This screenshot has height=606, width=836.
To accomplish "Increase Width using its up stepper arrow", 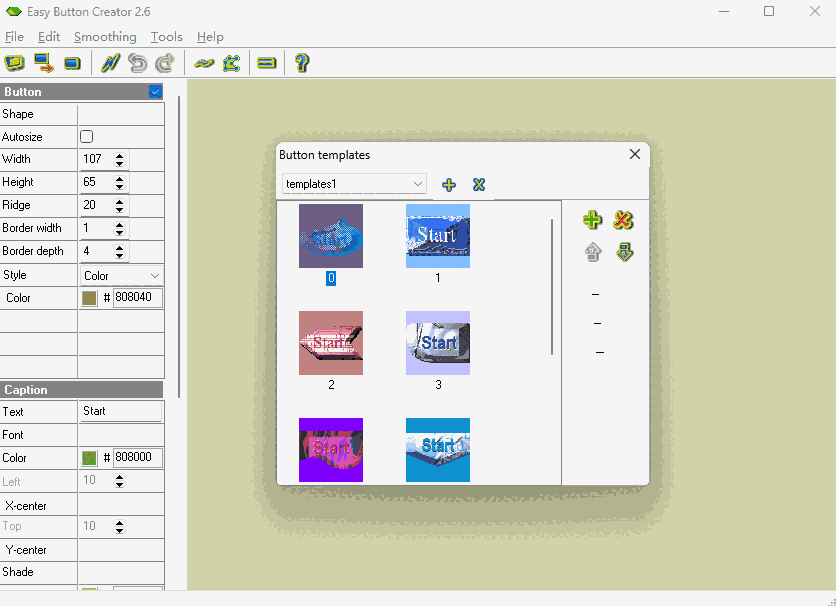I will coord(120,155).
